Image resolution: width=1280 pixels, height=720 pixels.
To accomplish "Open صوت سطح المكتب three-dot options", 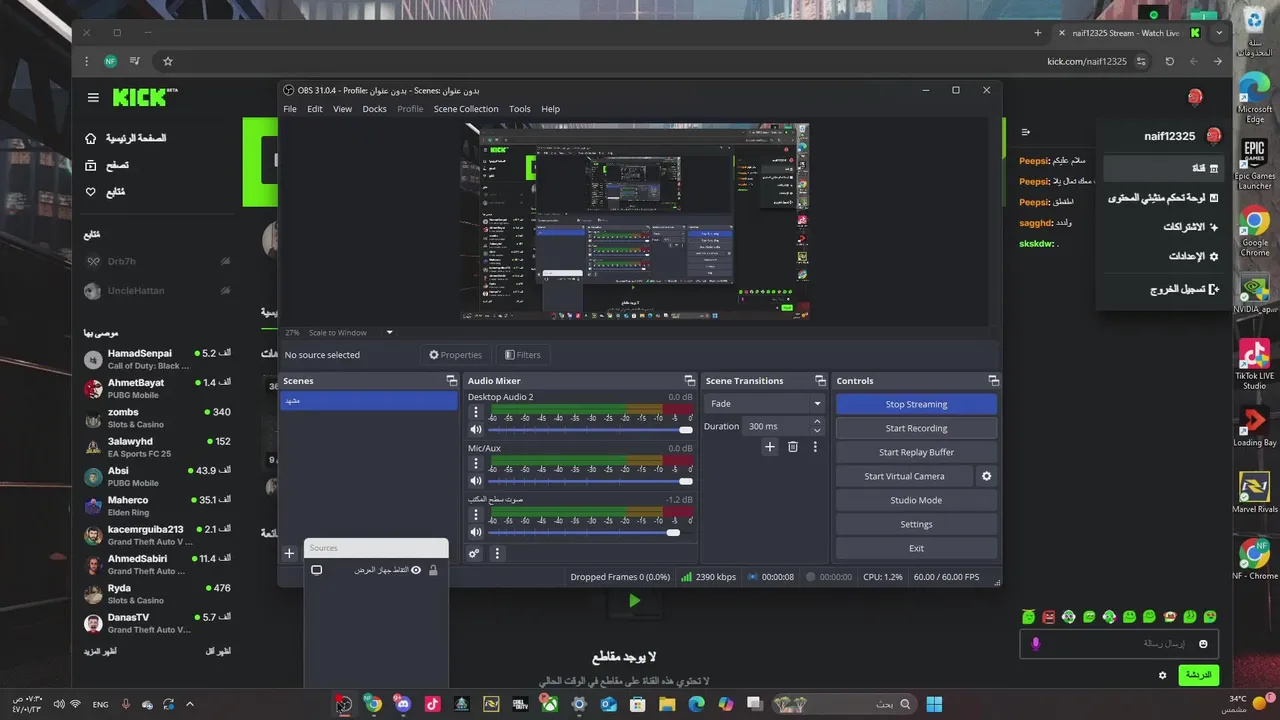I will point(476,515).
